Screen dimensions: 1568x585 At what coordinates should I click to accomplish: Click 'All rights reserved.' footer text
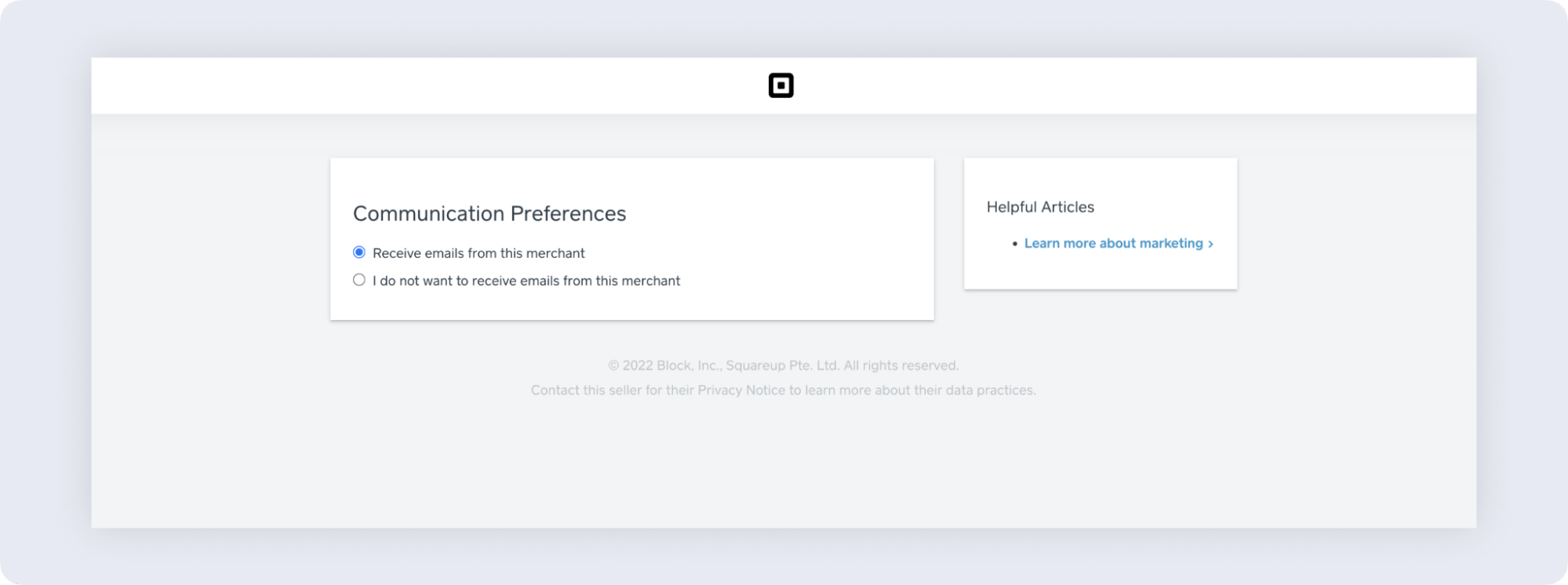pos(900,365)
